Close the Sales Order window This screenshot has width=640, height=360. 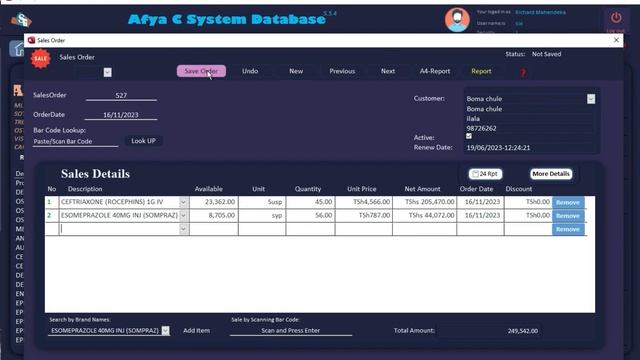(x=616, y=40)
